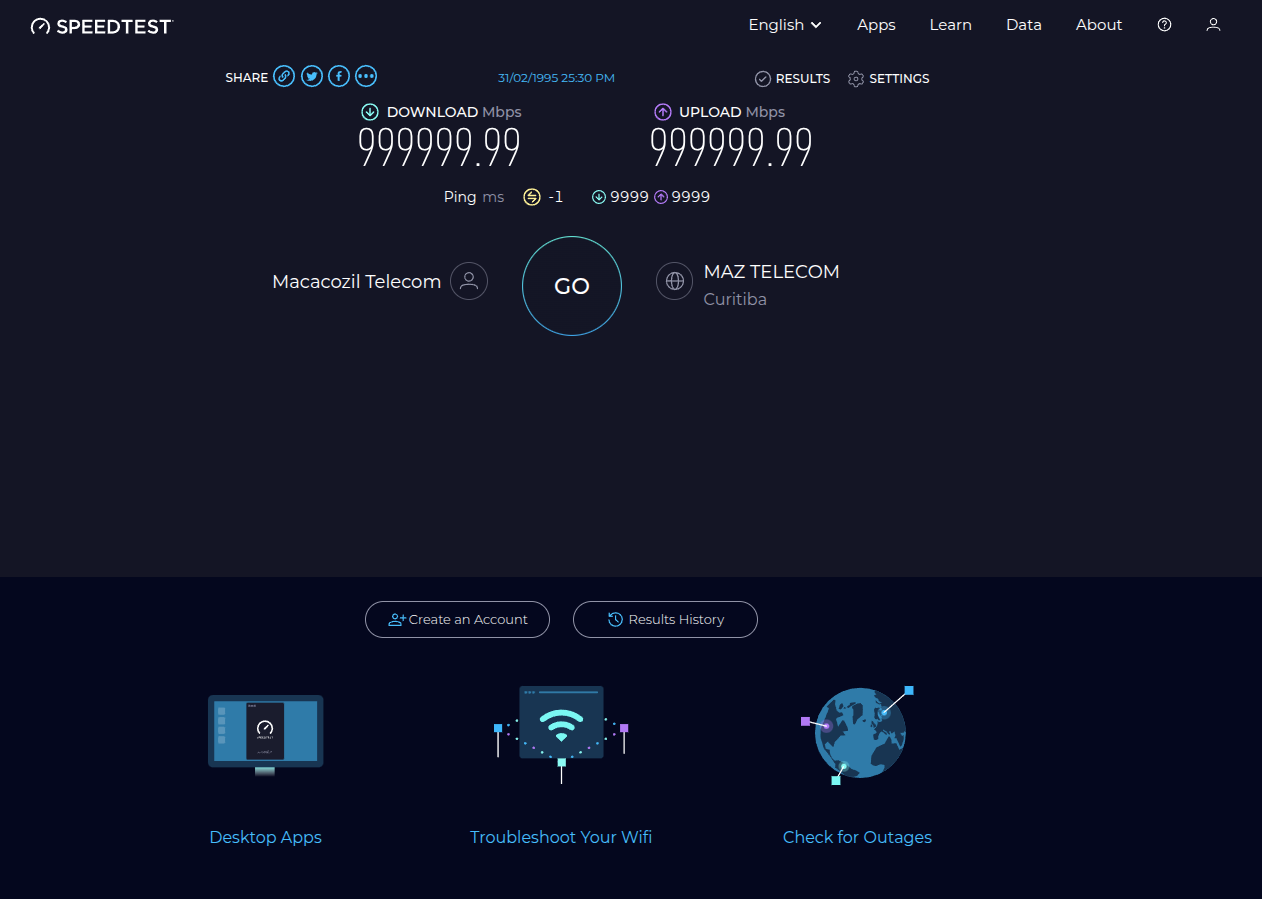Viewport: 1262px width, 899px height.
Task: Open the English language dropdown
Action: point(785,25)
